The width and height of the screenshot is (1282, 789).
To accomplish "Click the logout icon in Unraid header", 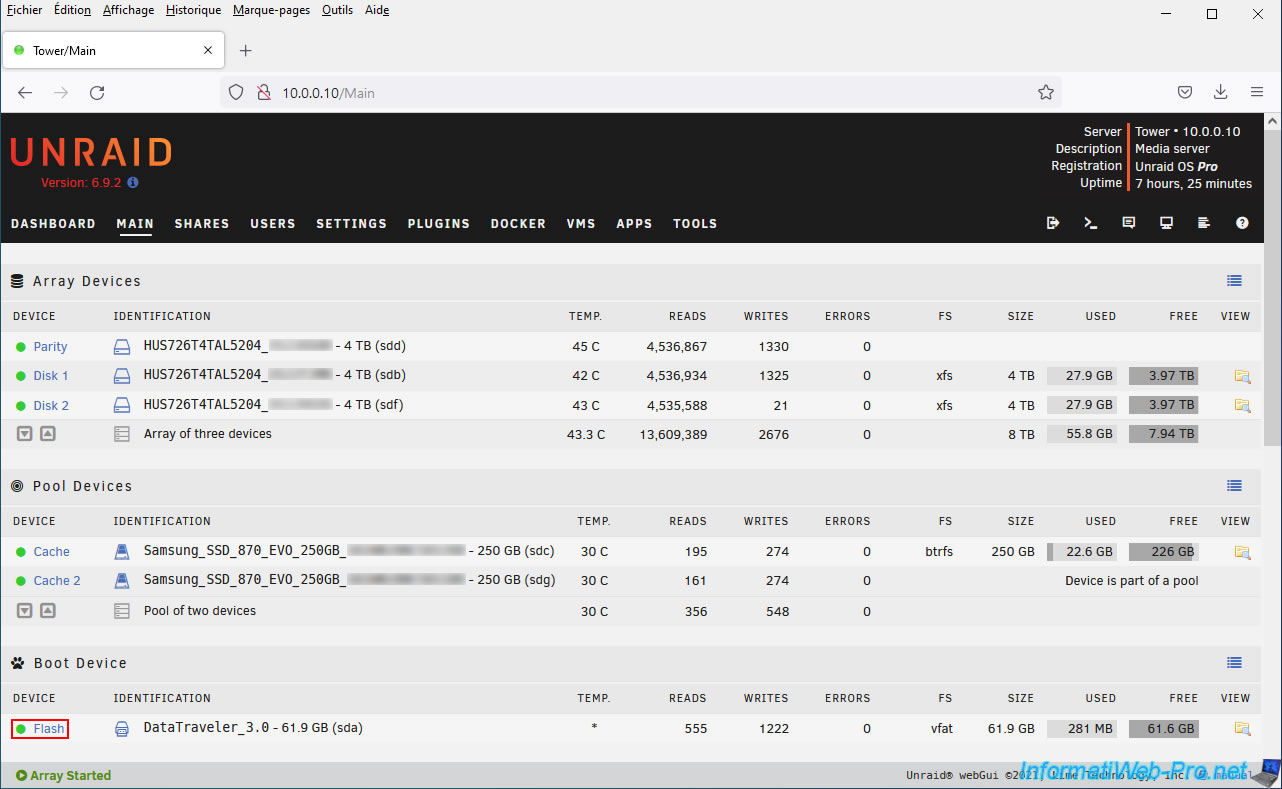I will tap(1053, 223).
